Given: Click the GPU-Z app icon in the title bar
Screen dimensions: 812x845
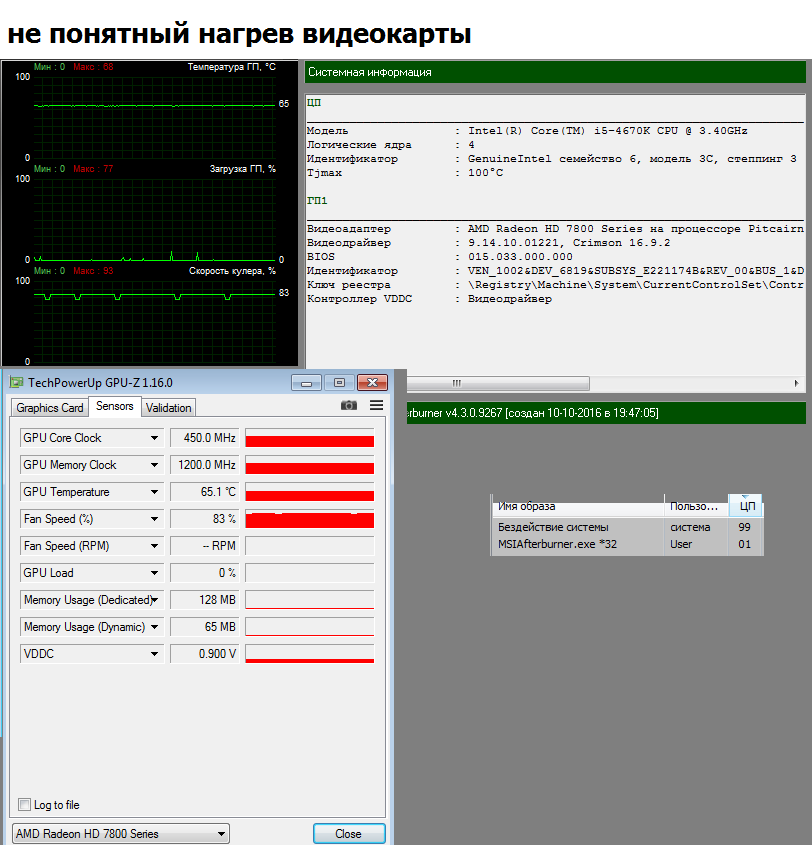Looking at the screenshot, I should pyautogui.click(x=16, y=382).
